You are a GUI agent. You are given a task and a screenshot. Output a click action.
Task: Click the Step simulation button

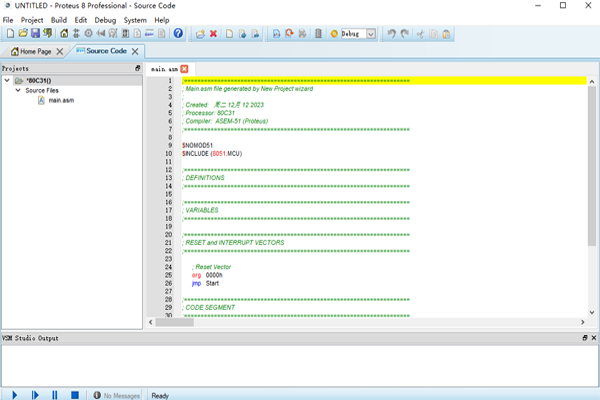(35, 395)
